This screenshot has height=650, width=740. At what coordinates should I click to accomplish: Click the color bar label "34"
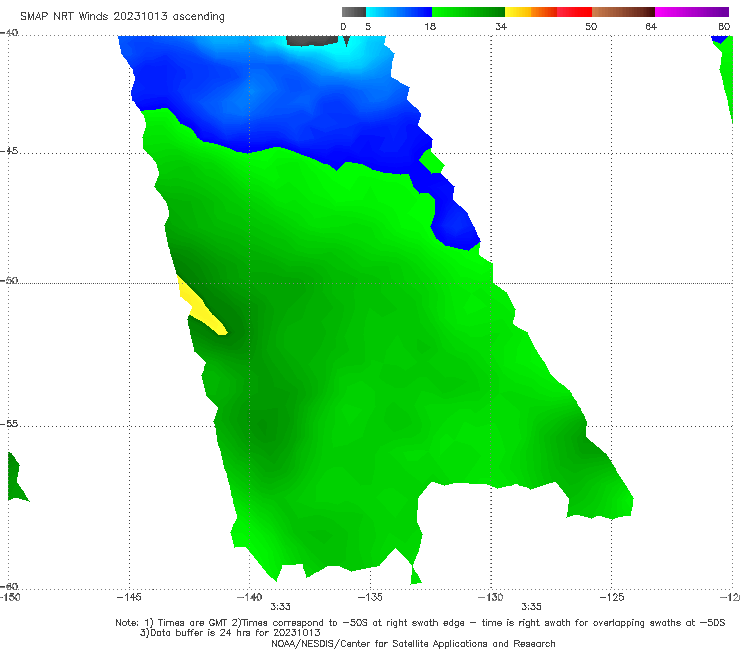501,26
